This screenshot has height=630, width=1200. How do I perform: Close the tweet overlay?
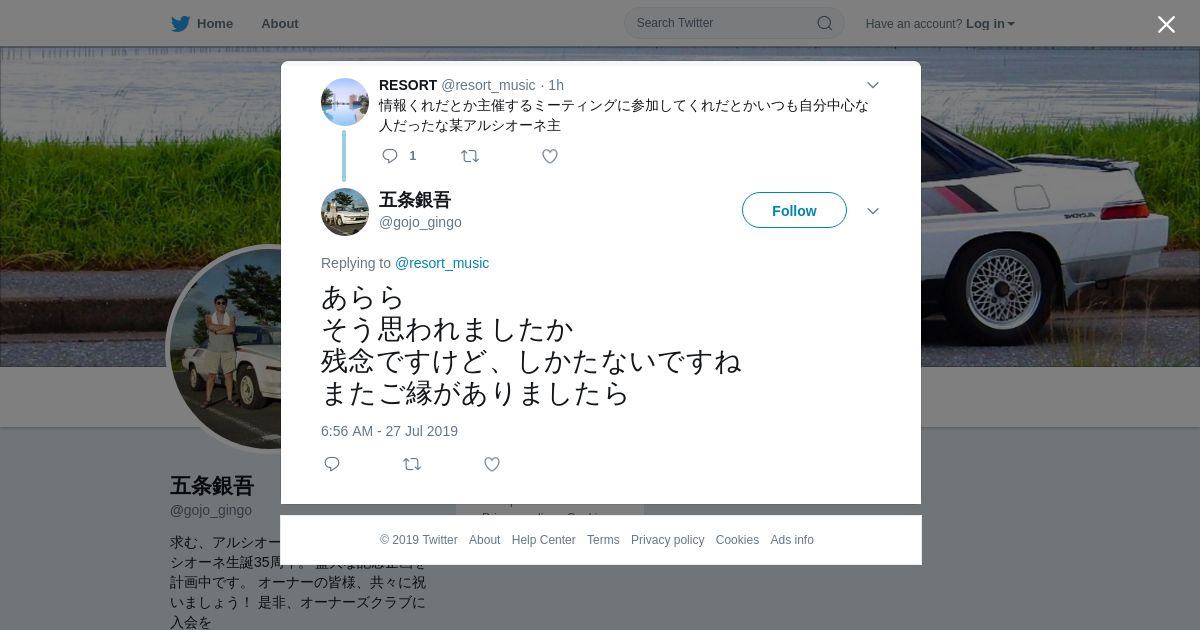click(x=1166, y=25)
